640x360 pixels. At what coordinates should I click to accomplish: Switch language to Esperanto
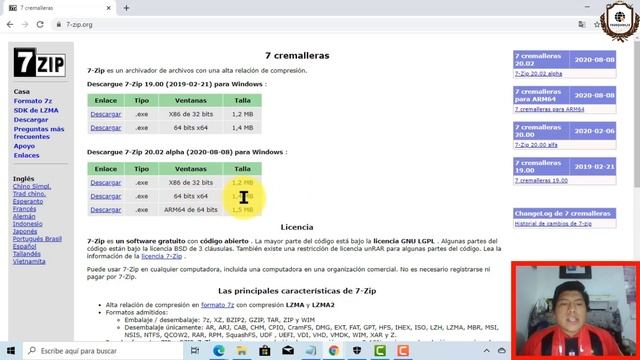pos(28,201)
